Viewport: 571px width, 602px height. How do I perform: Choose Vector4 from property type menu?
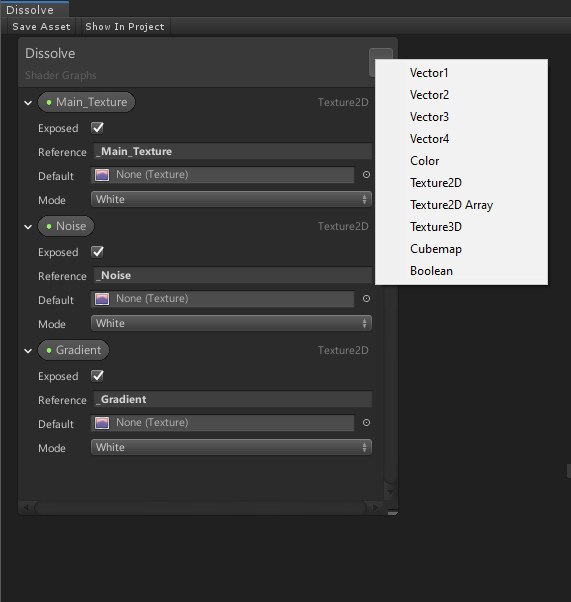(x=461, y=139)
